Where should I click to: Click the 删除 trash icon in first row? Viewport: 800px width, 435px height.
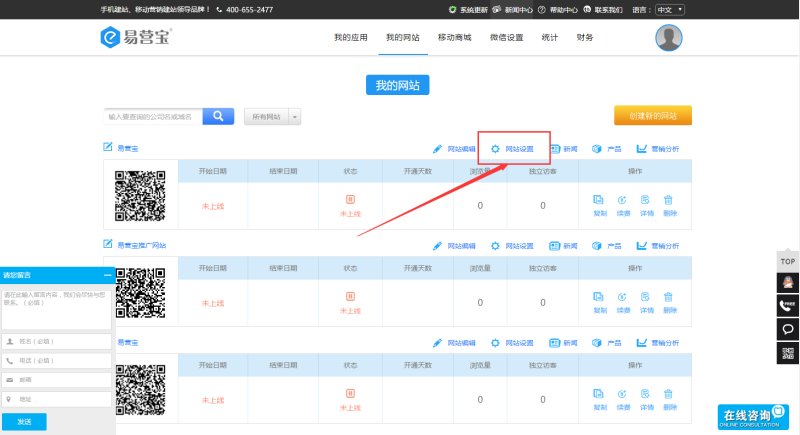click(x=669, y=200)
